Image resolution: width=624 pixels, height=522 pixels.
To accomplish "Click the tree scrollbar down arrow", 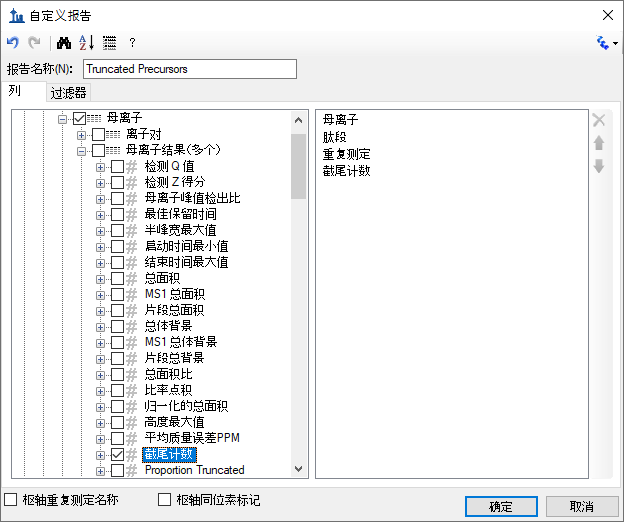I will point(298,469).
